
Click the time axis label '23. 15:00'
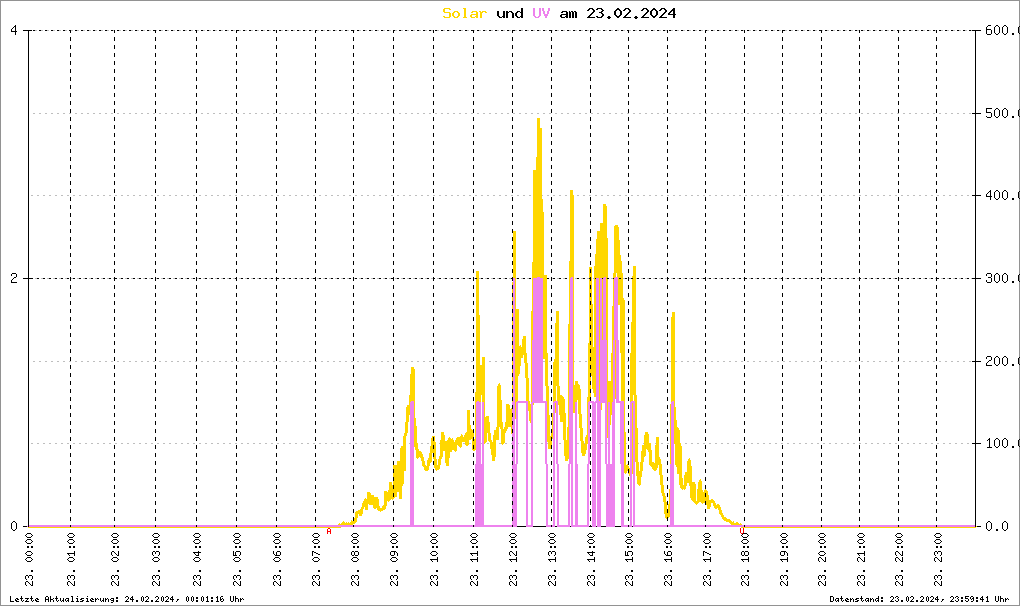(630, 559)
